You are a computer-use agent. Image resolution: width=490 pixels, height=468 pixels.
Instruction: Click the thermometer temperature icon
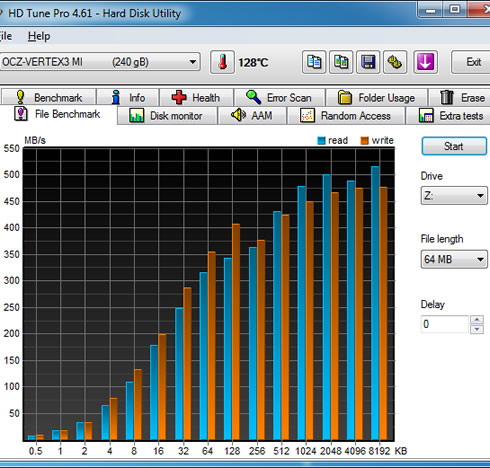point(222,62)
